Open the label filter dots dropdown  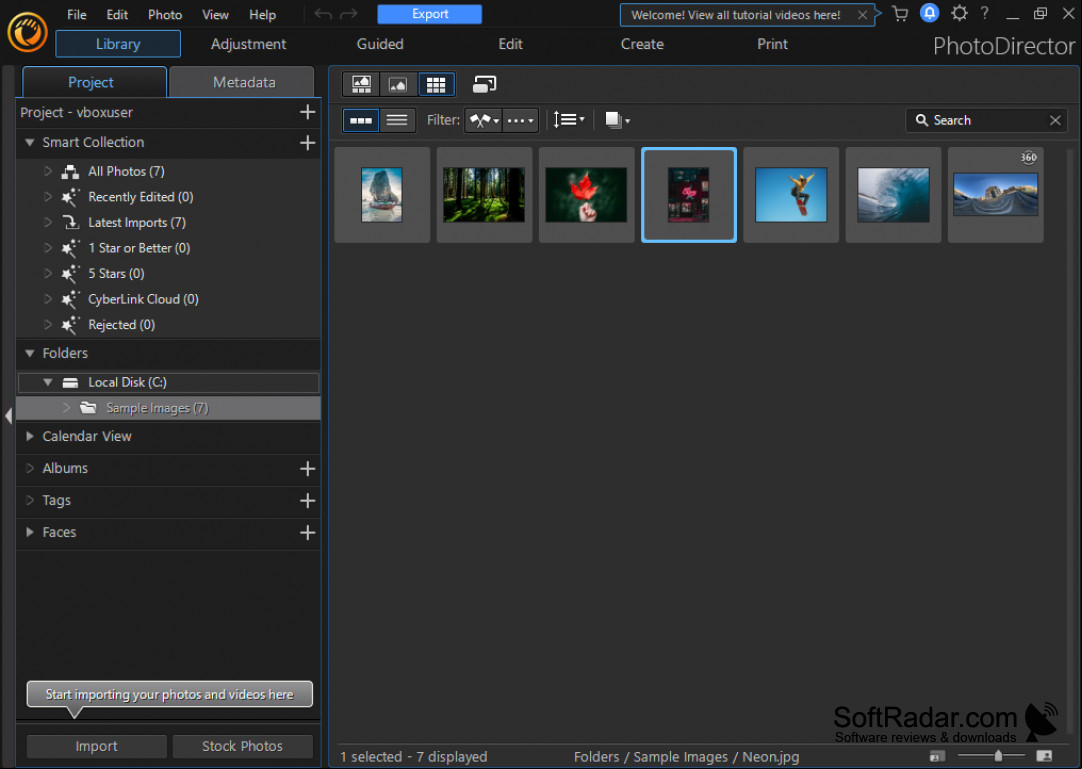coord(520,120)
